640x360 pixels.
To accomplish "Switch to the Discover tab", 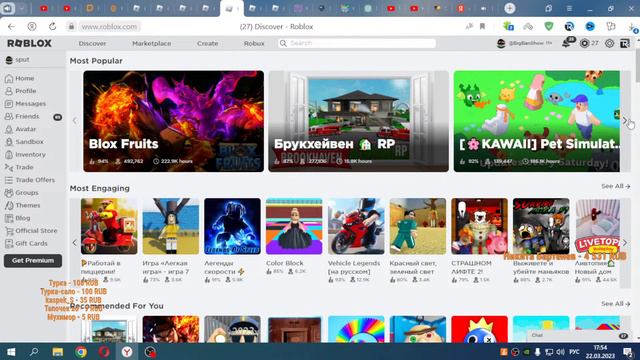I will 92,43.
